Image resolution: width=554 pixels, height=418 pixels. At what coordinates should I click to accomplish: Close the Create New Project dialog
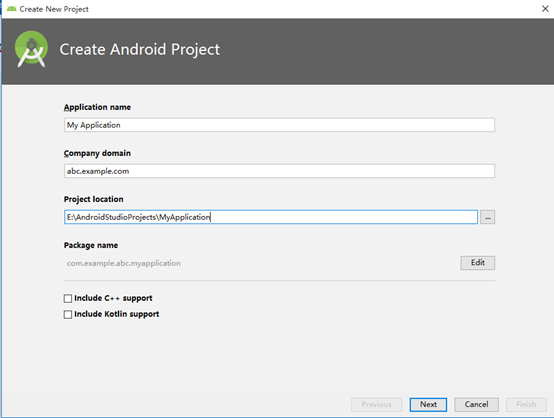545,9
